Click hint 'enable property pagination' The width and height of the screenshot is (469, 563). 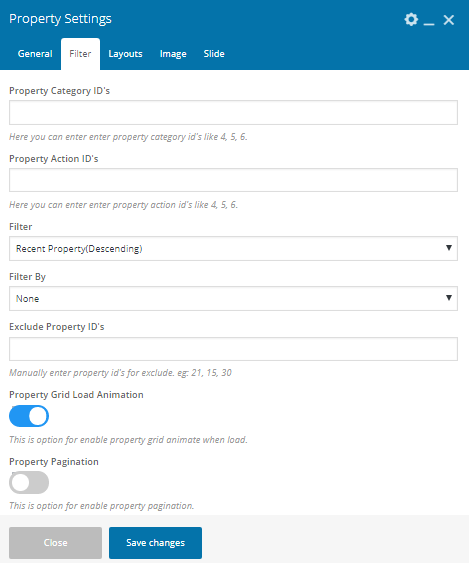click(x=102, y=506)
